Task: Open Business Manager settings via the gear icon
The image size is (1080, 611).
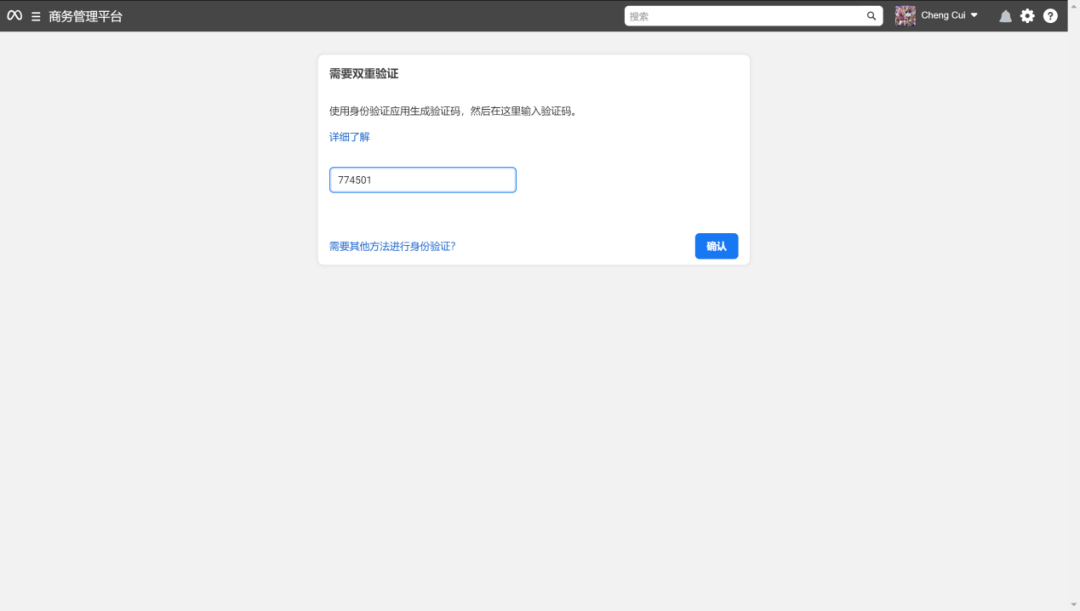Action: (x=1027, y=15)
